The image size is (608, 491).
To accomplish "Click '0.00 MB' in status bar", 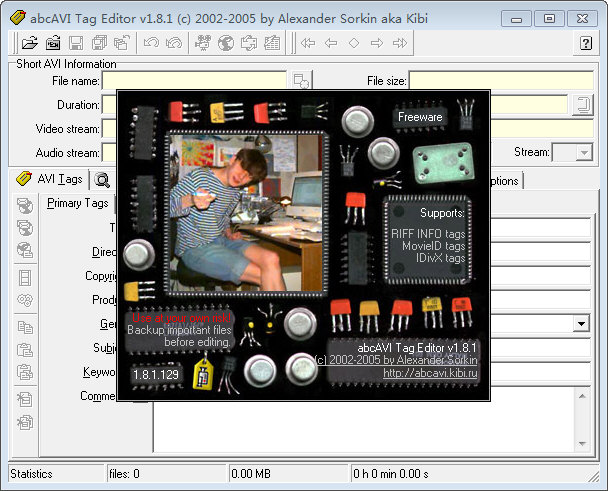I will (251, 474).
